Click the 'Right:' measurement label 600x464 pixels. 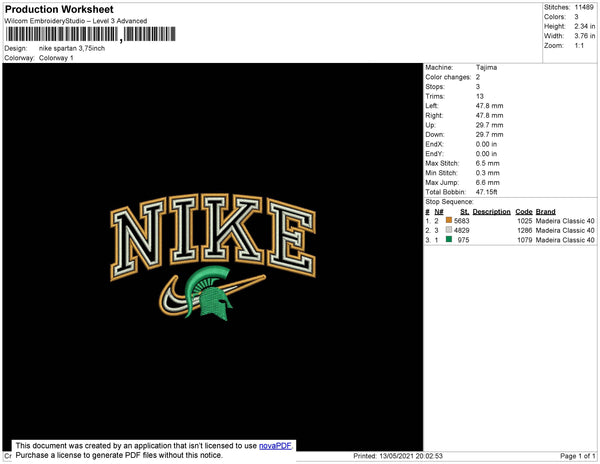pyautogui.click(x=434, y=116)
